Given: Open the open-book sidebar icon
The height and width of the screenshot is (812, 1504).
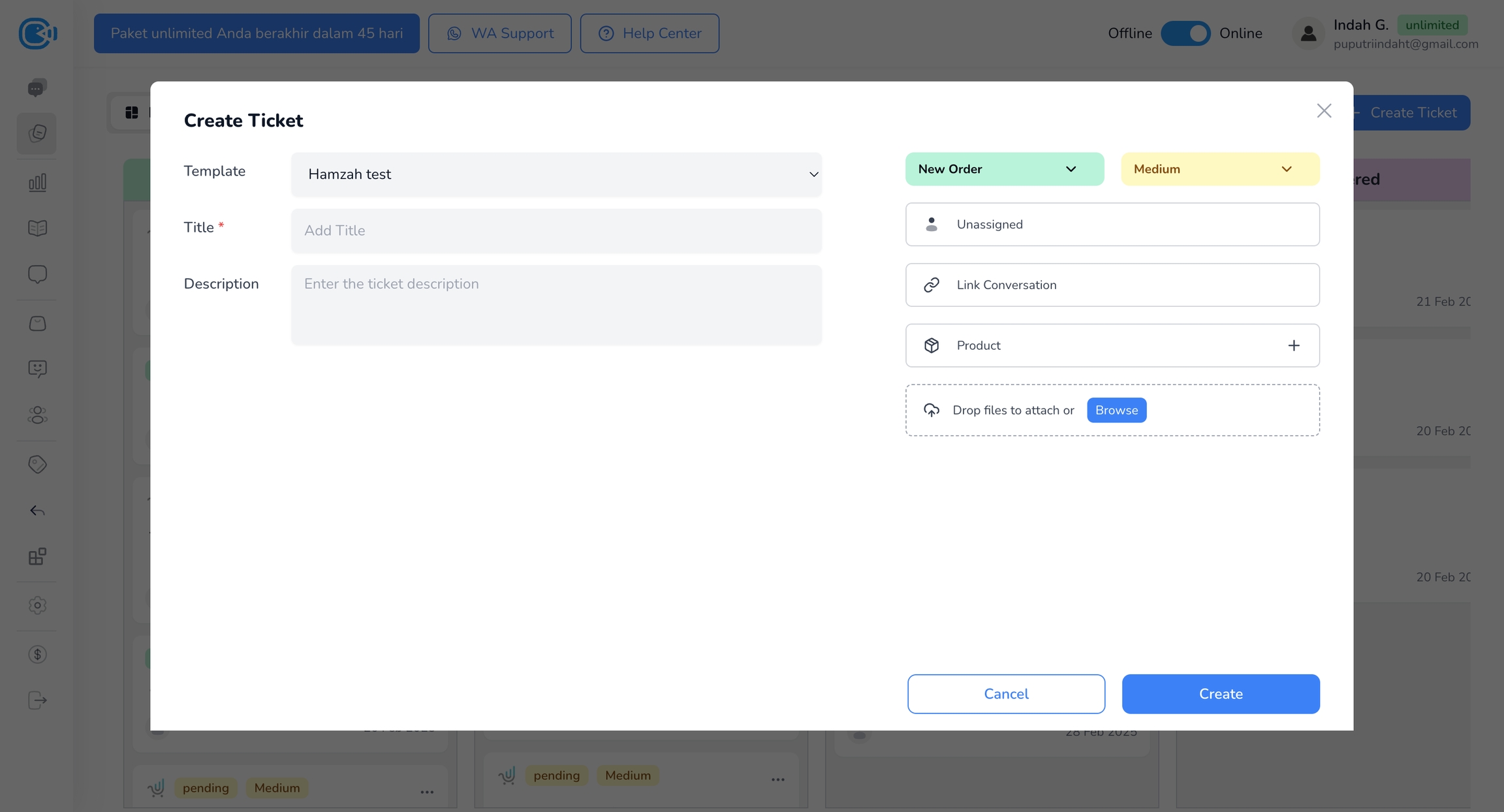Looking at the screenshot, I should [37, 228].
